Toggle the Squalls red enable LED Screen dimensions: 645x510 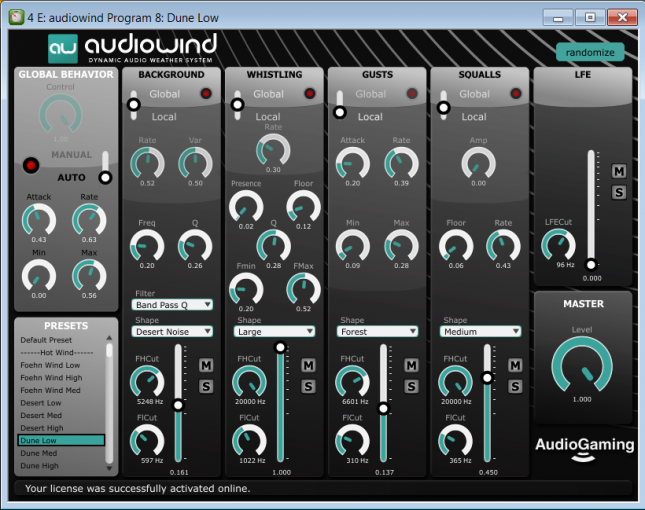point(512,94)
